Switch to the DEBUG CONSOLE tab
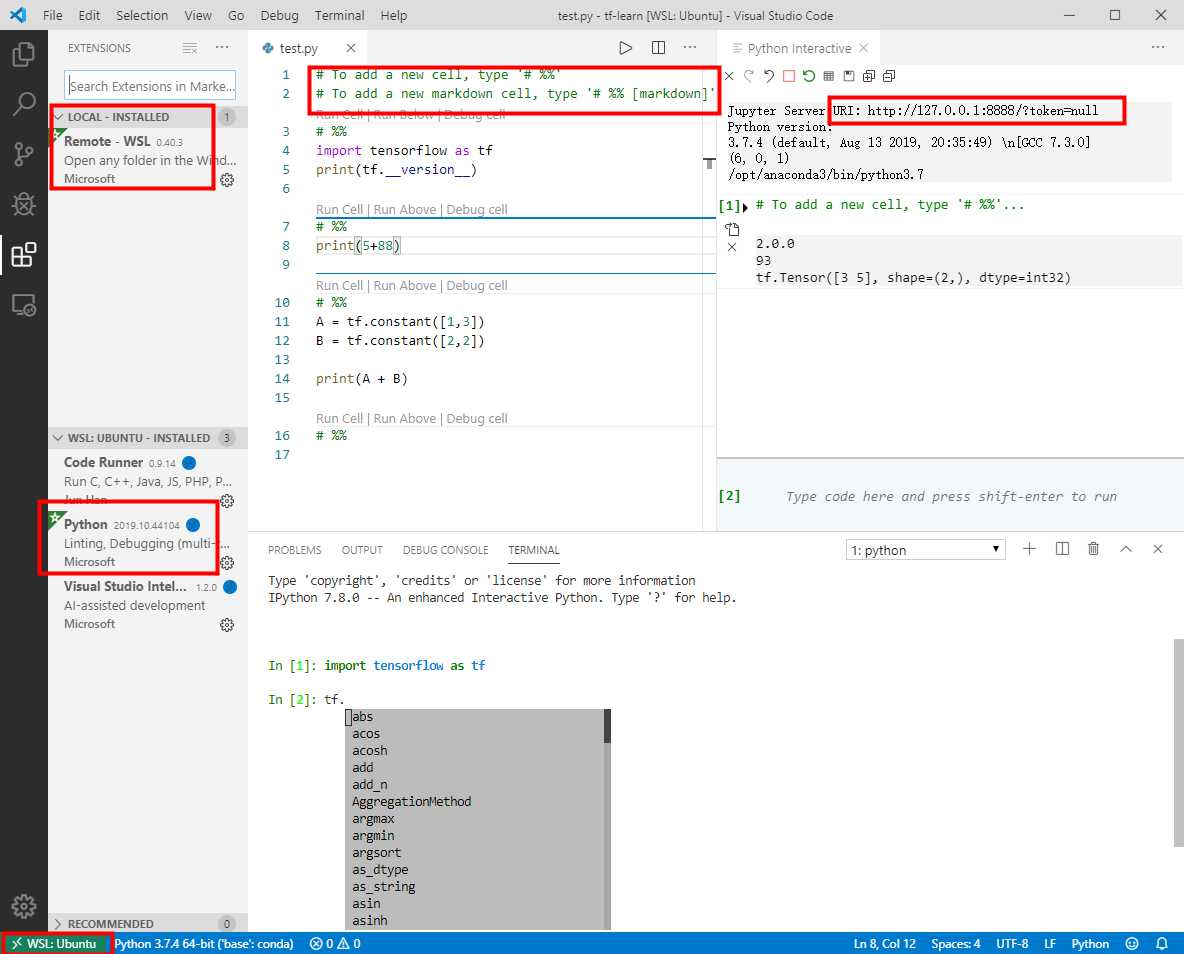The image size is (1184, 954). [x=446, y=550]
